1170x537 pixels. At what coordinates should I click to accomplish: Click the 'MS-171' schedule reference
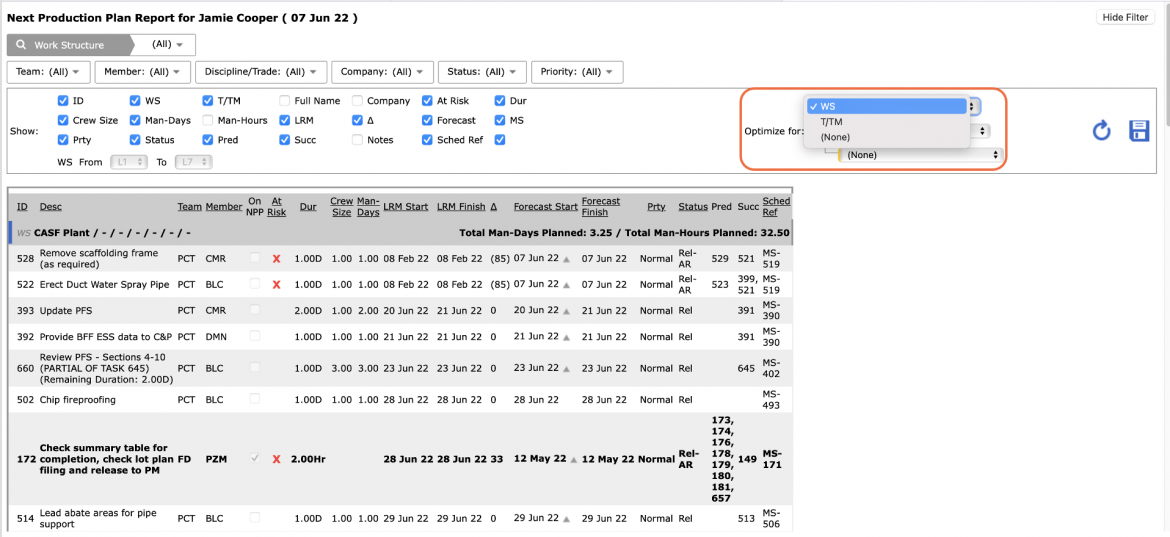tap(772, 459)
